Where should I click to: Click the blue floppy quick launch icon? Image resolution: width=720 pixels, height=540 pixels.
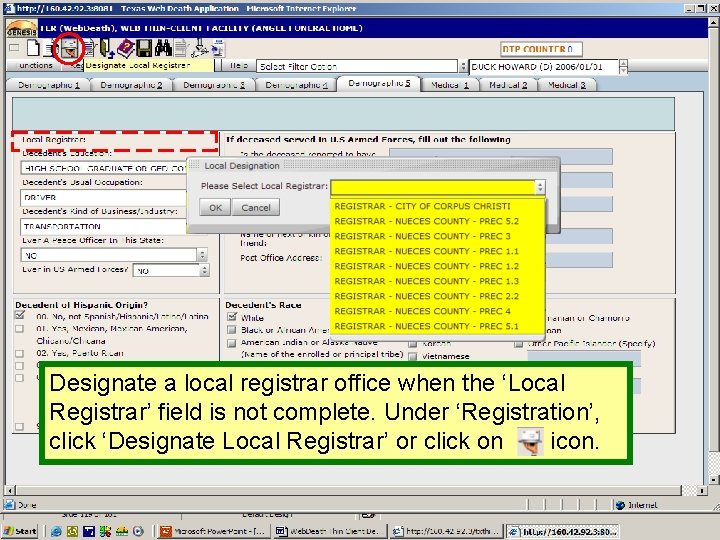89,531
